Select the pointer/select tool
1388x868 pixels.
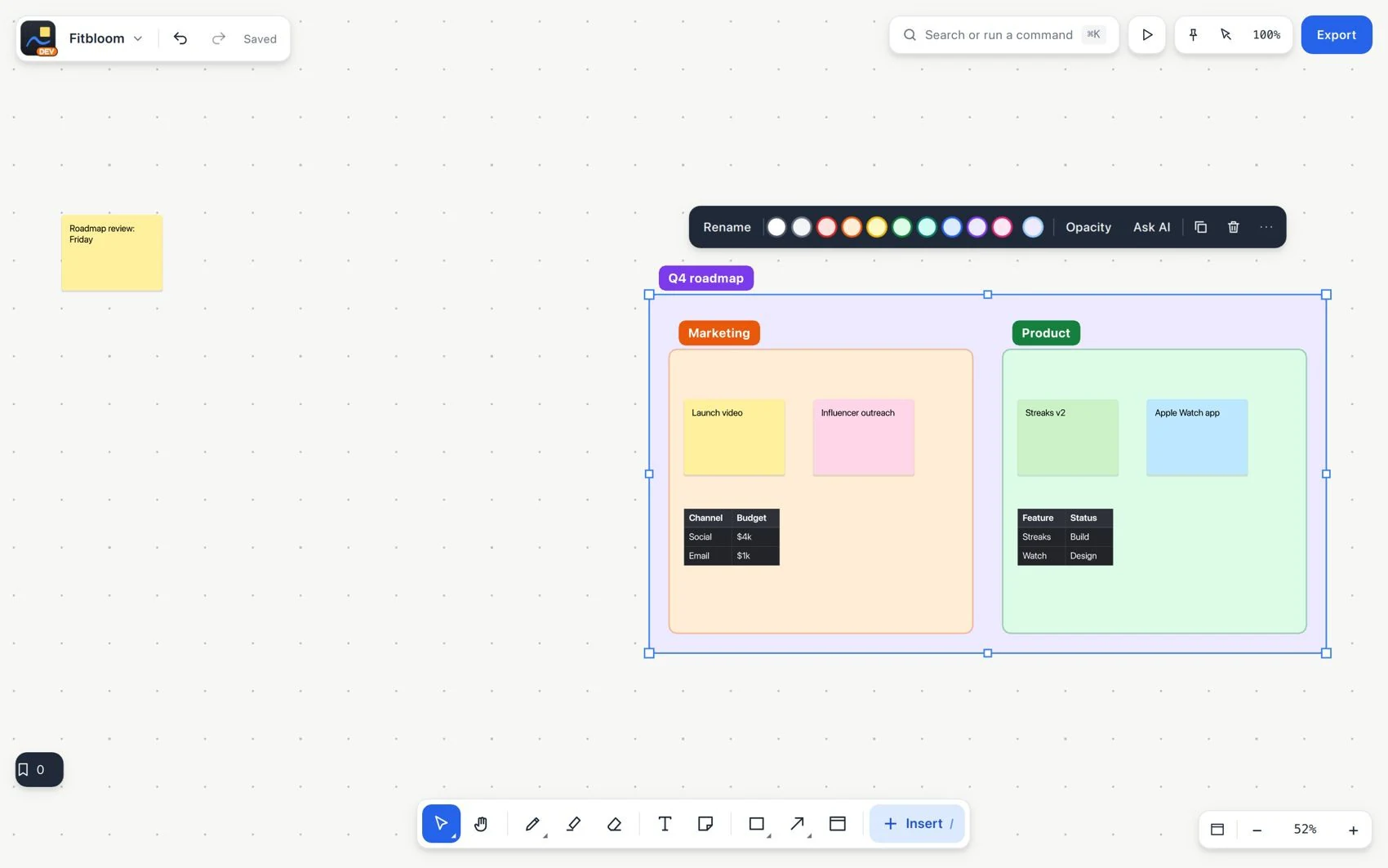[x=441, y=823]
